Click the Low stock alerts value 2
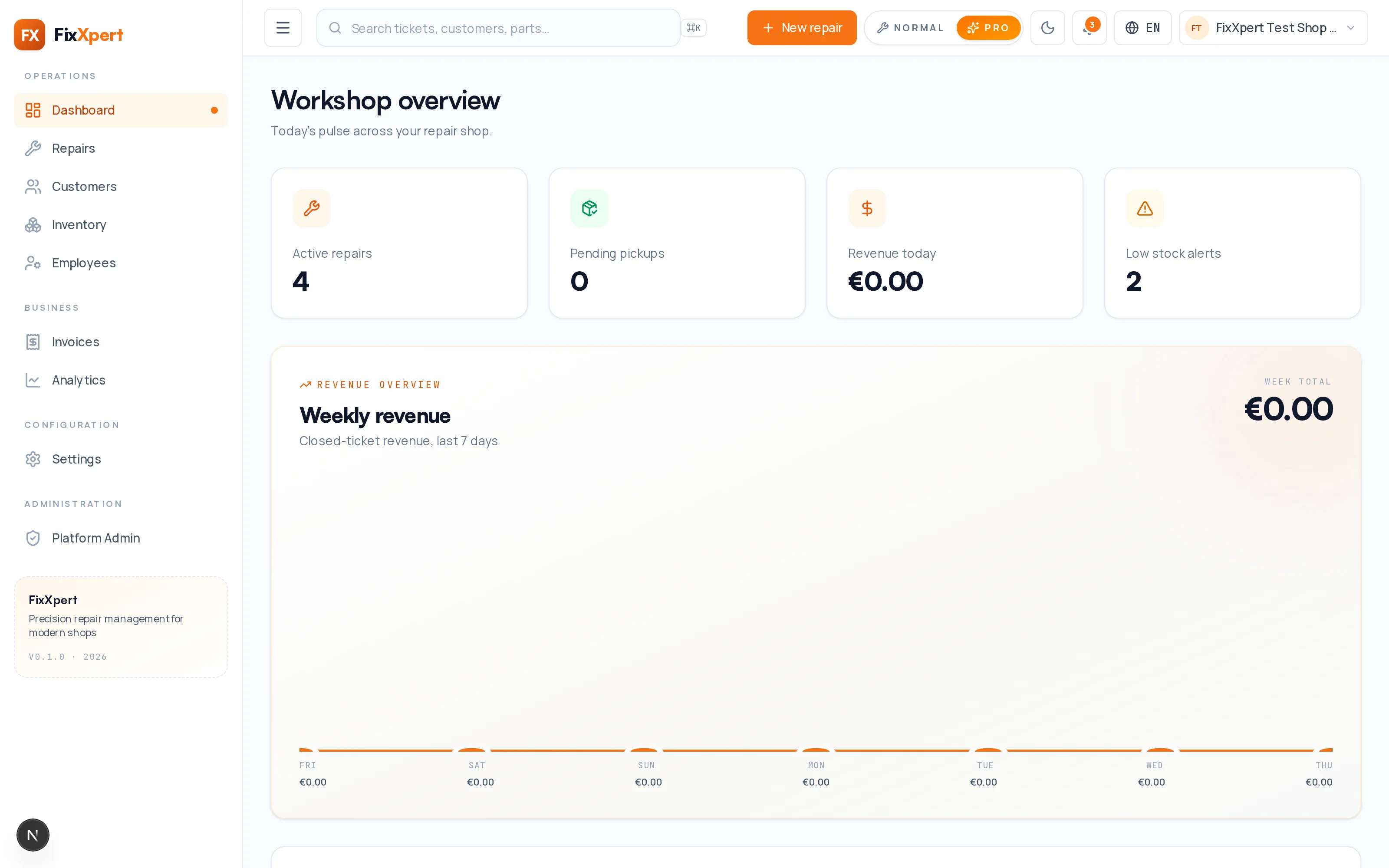This screenshot has height=868, width=1389. pos(1134,281)
